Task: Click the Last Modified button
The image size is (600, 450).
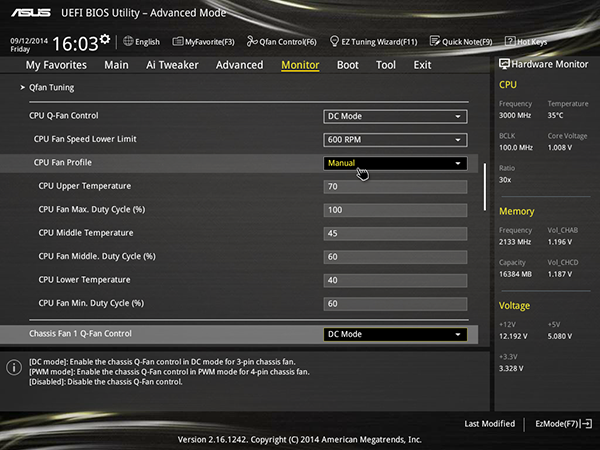Action: tap(489, 424)
